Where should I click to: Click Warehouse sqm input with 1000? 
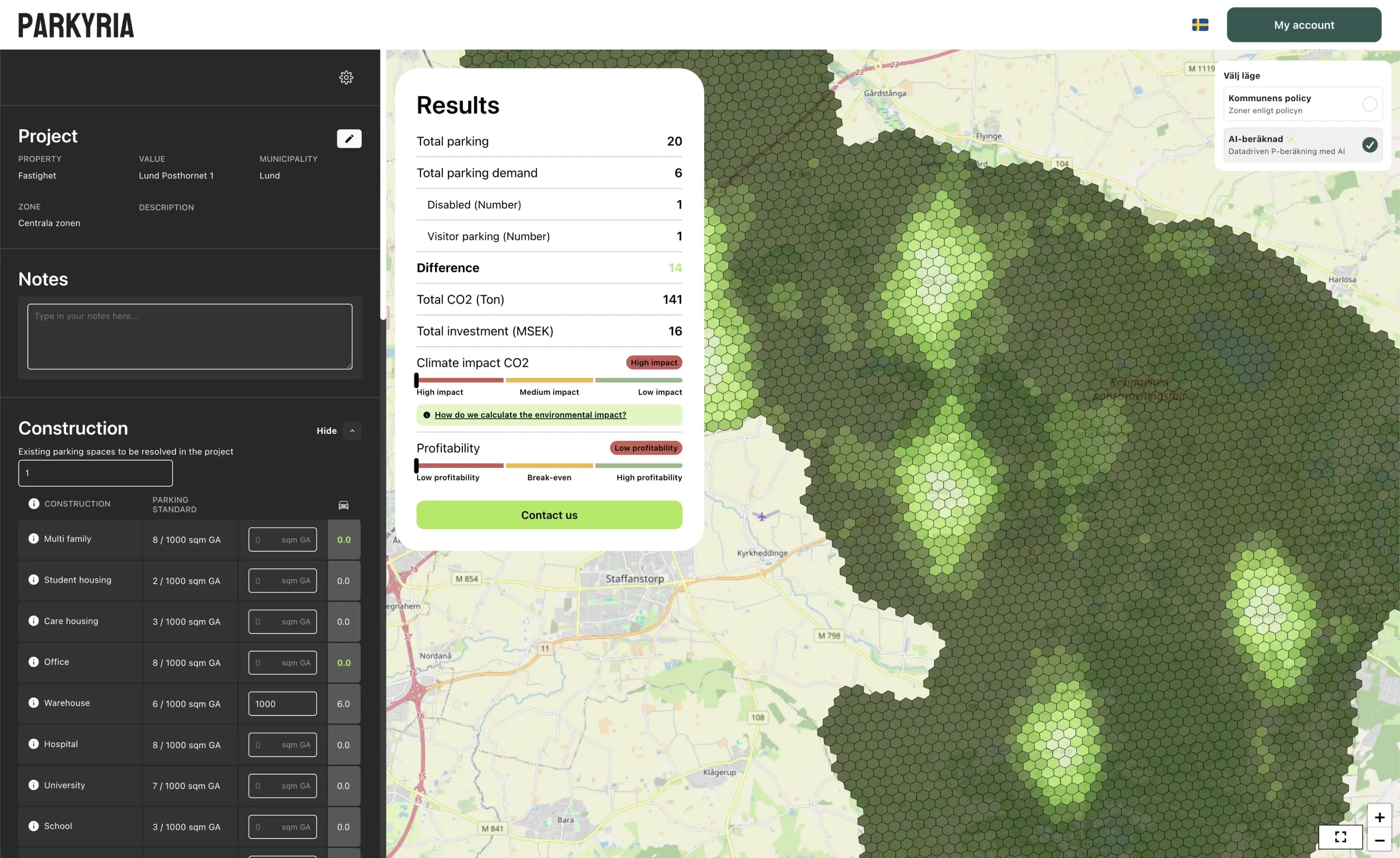coord(282,704)
